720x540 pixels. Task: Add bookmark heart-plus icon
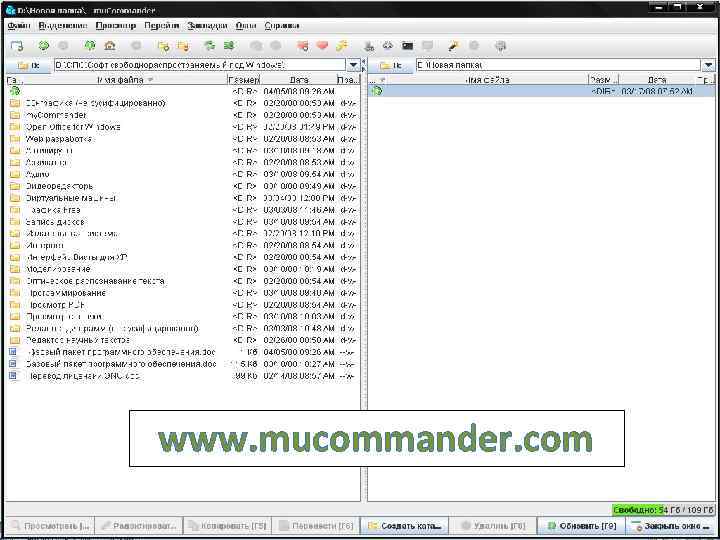coord(302,46)
